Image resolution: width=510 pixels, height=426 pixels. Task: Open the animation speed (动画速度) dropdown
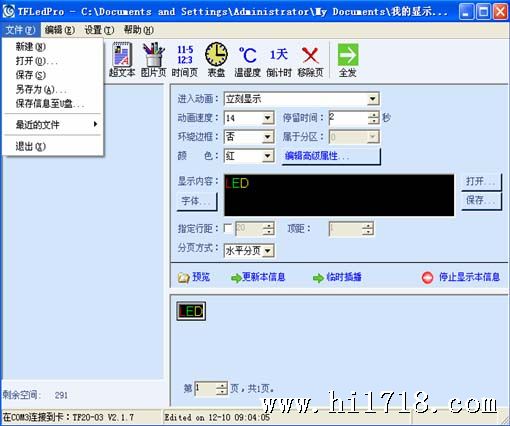point(267,118)
